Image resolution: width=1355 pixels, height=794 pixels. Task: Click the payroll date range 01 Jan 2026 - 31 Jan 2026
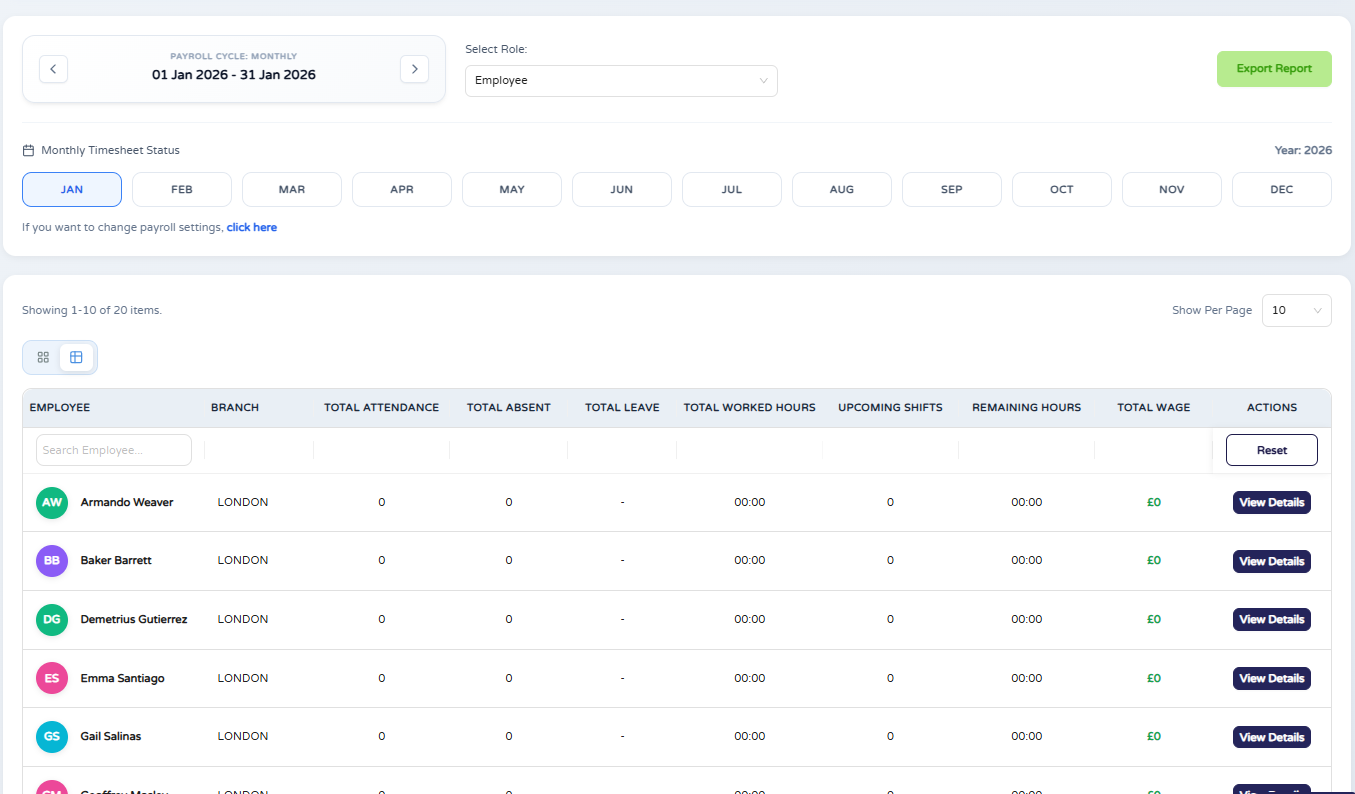coord(234,75)
